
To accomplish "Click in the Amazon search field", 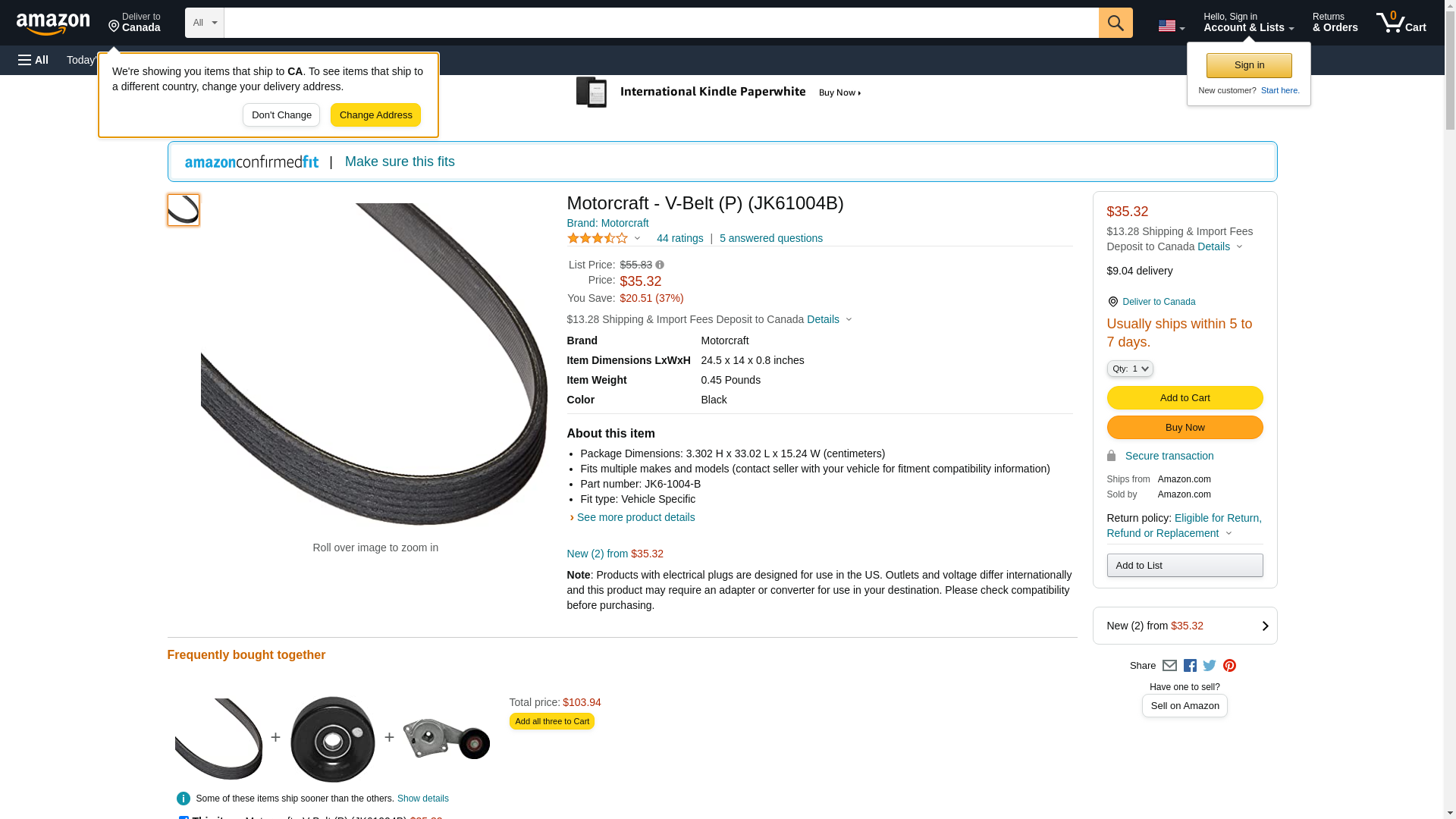I will click(660, 23).
